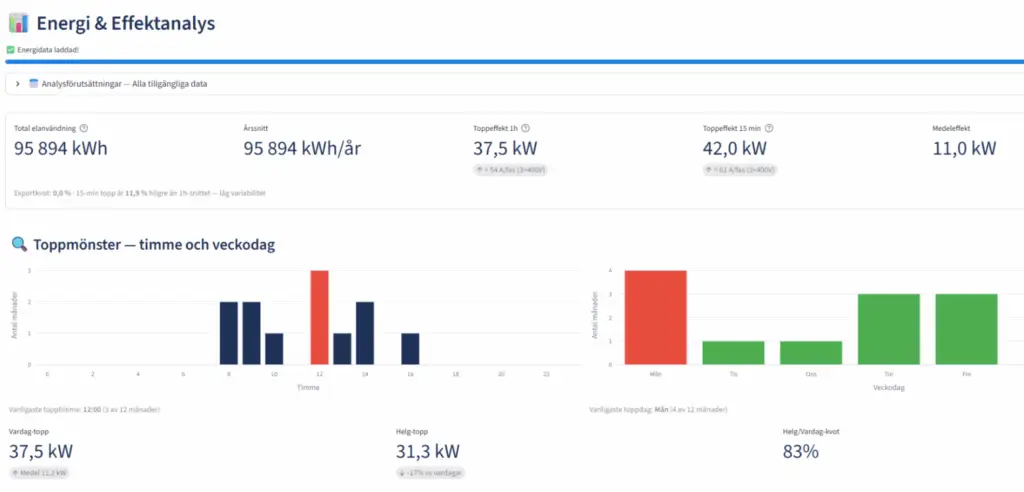Click the magnifying glass icon beside Toppmönster heading

pyautogui.click(x=18, y=244)
